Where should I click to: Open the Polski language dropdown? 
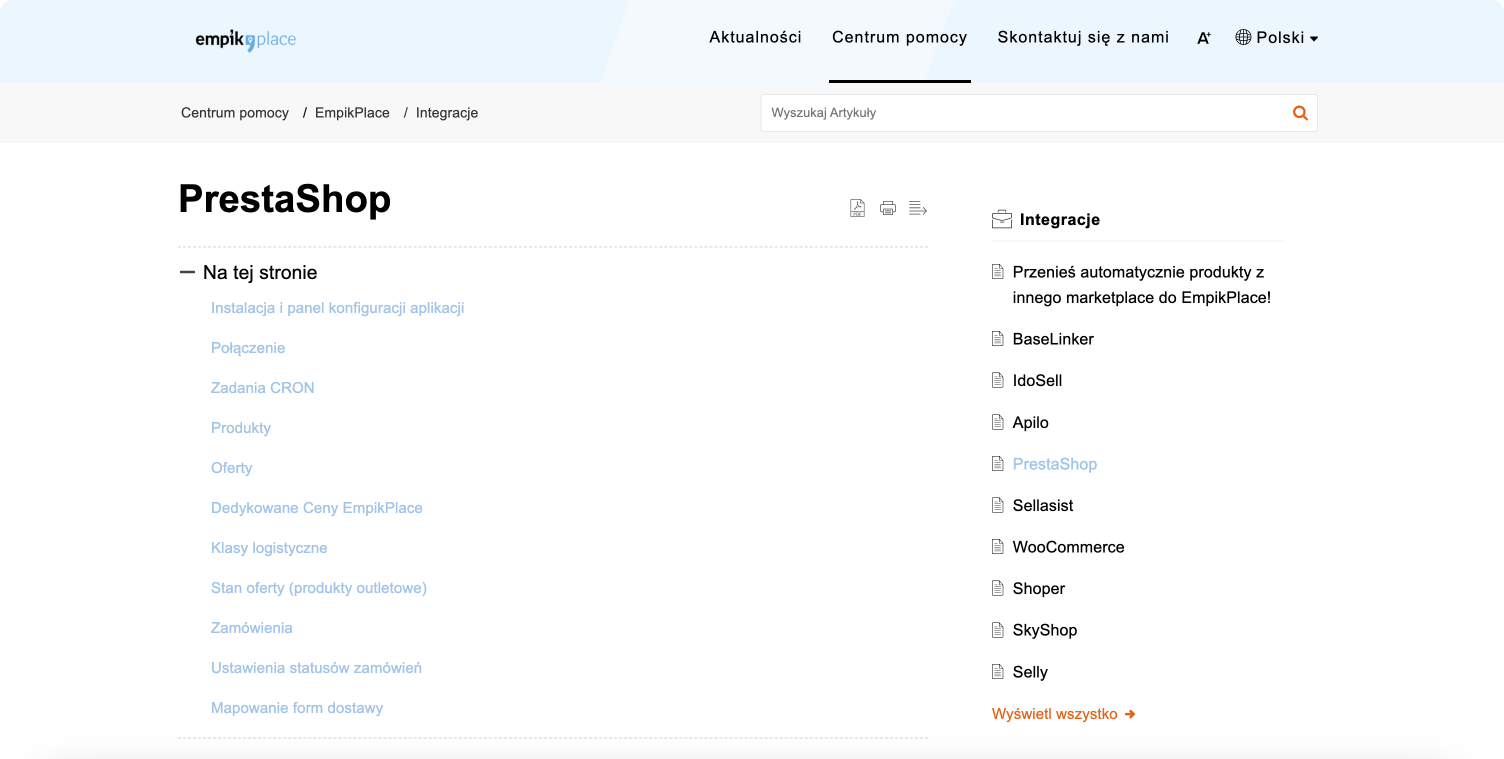tap(1277, 38)
